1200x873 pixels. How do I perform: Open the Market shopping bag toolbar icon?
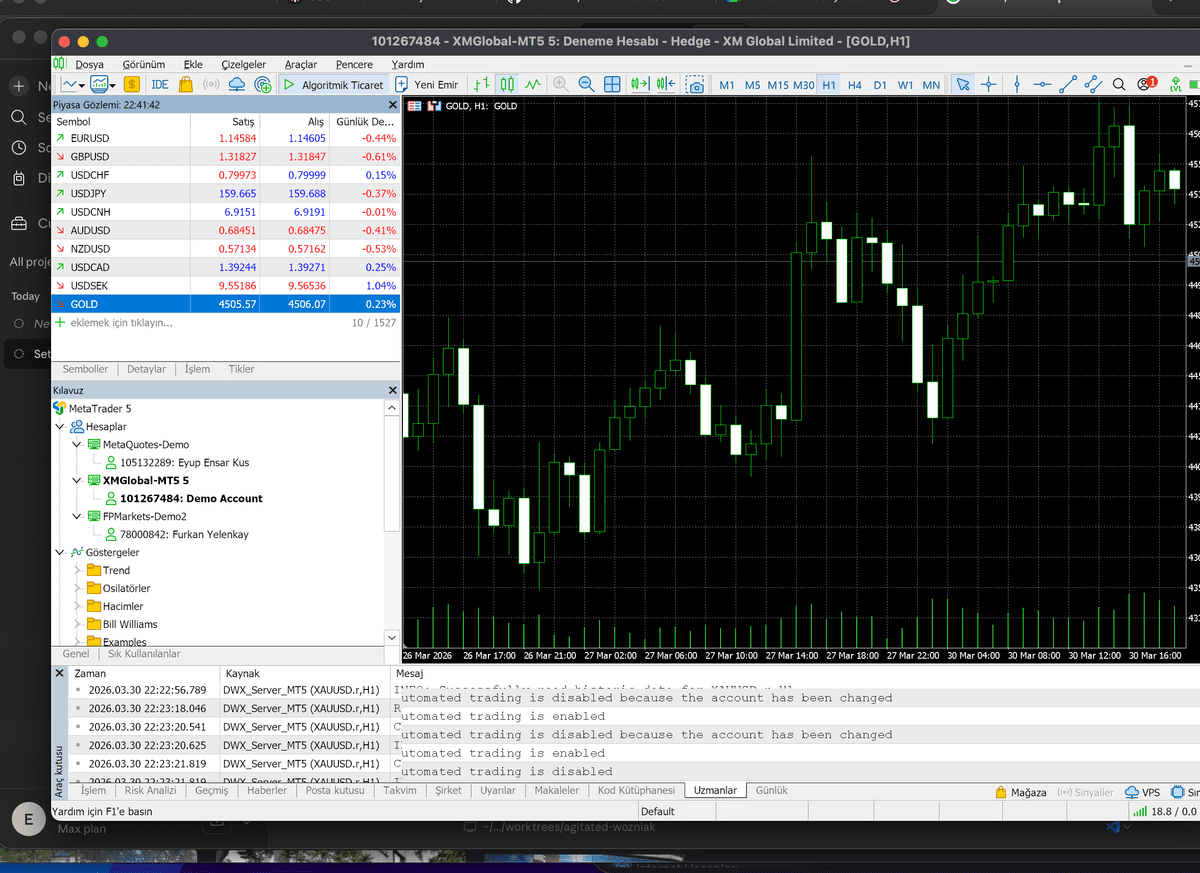tap(186, 85)
